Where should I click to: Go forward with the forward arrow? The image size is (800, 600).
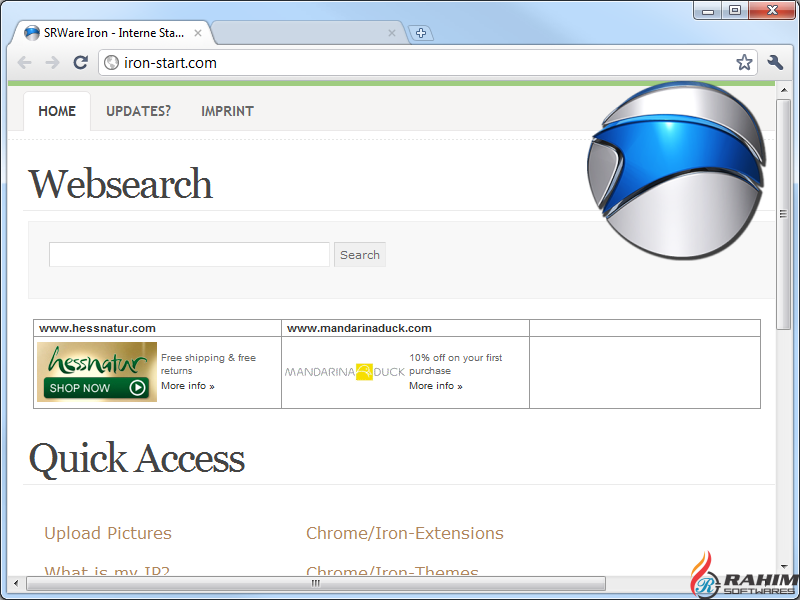(x=53, y=63)
